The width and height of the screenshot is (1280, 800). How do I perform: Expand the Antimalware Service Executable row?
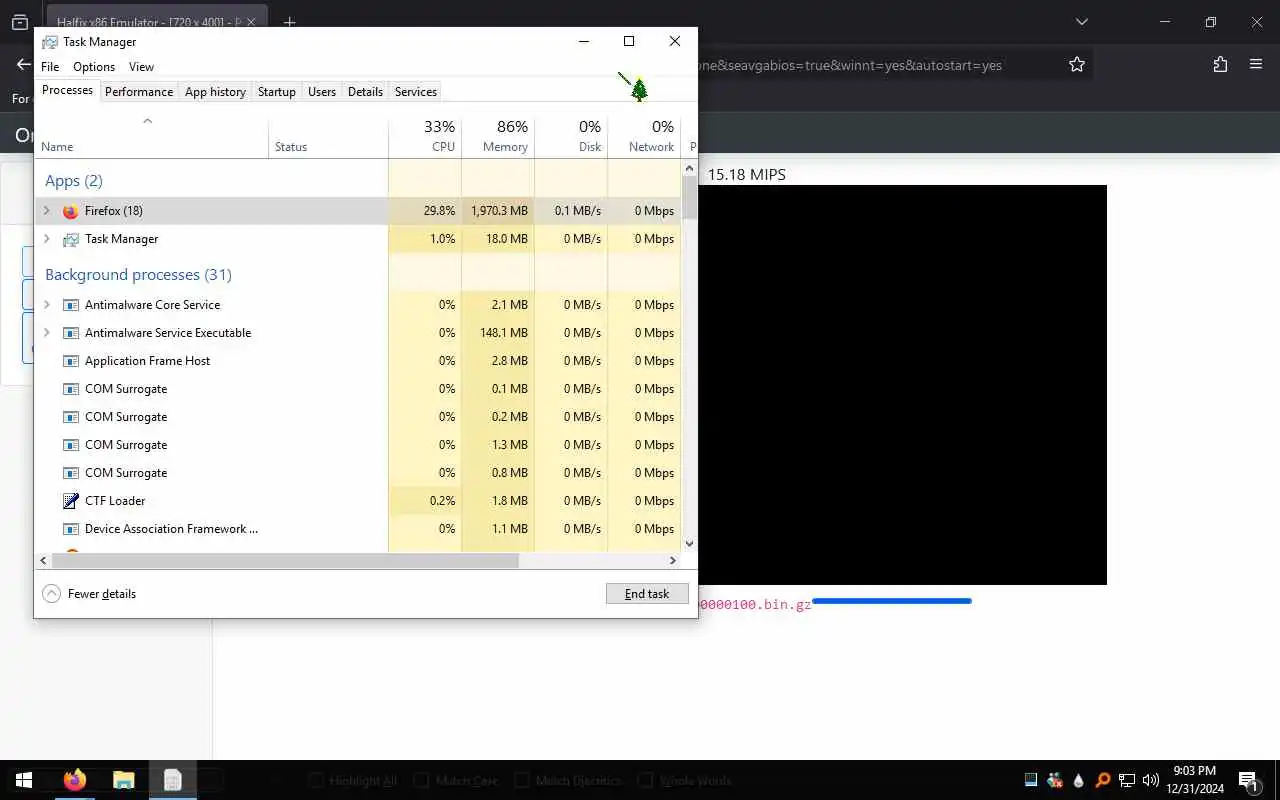click(x=46, y=333)
